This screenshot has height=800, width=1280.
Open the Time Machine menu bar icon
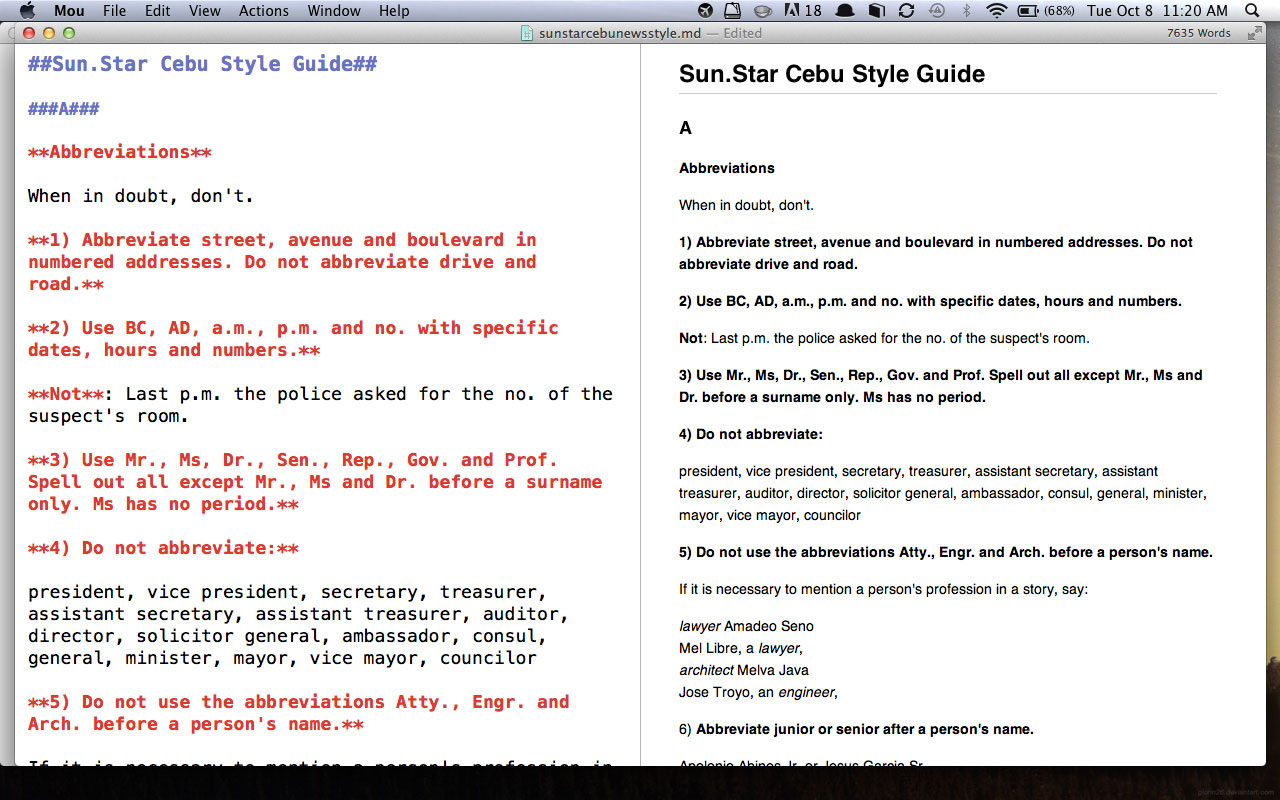coord(937,11)
